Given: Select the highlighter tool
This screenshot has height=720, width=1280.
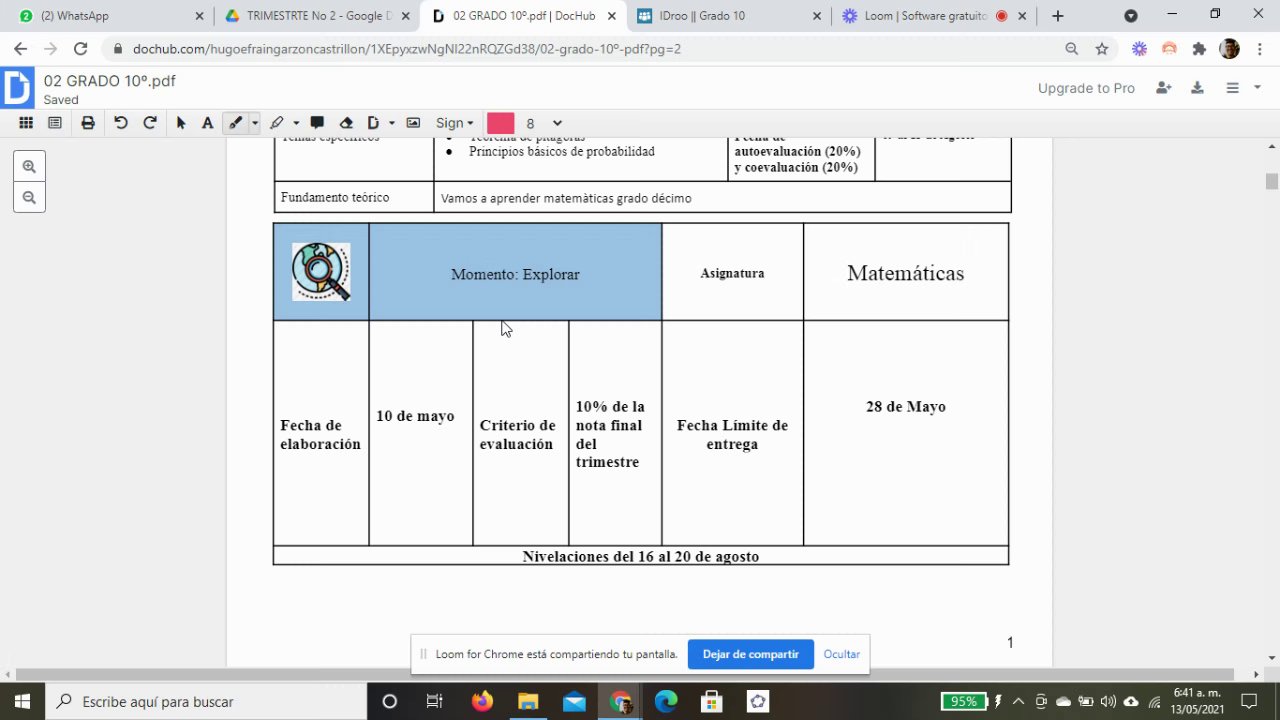Looking at the screenshot, I should (x=277, y=123).
